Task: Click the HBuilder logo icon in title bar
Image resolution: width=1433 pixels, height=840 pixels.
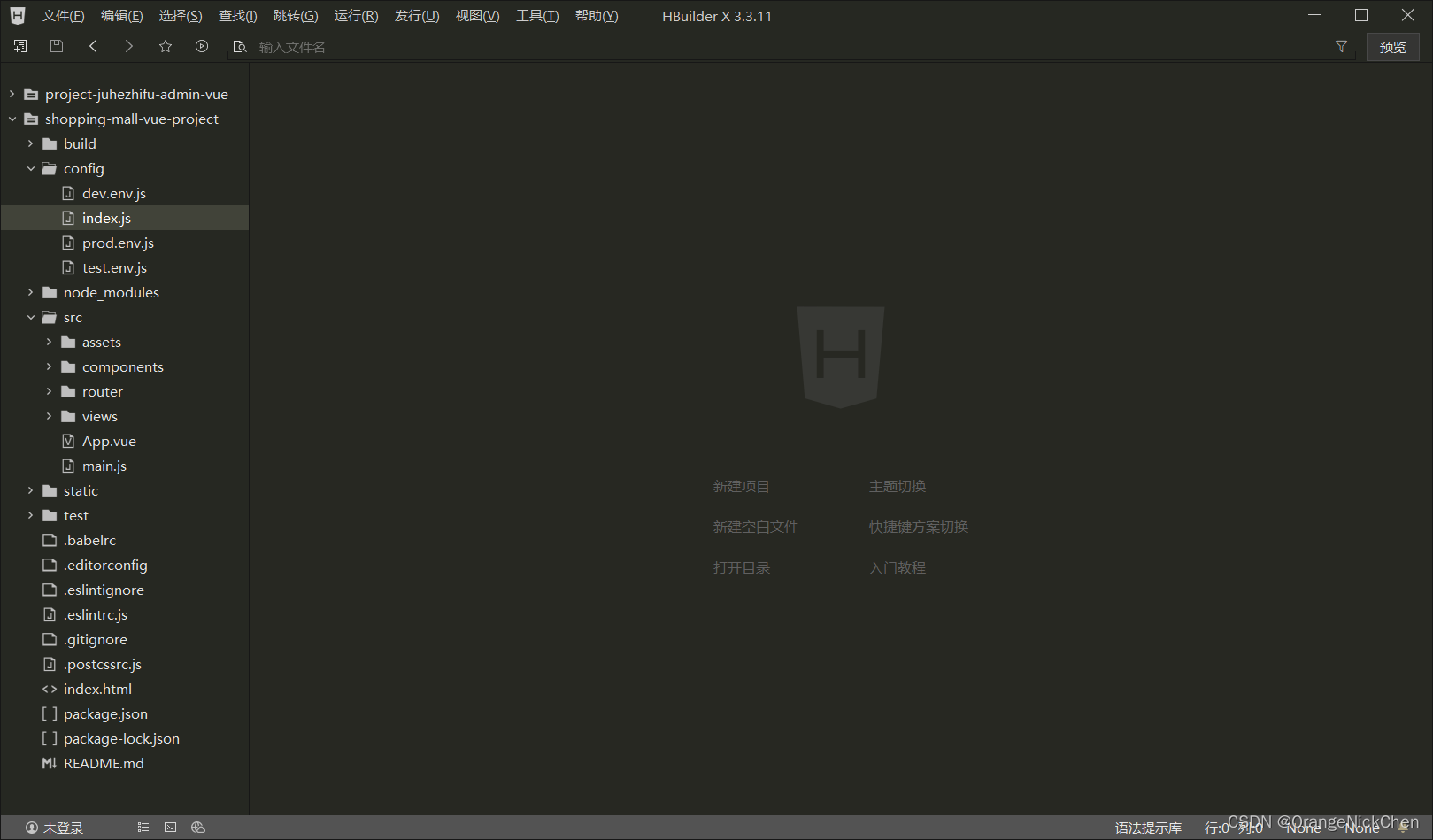Action: [x=18, y=15]
